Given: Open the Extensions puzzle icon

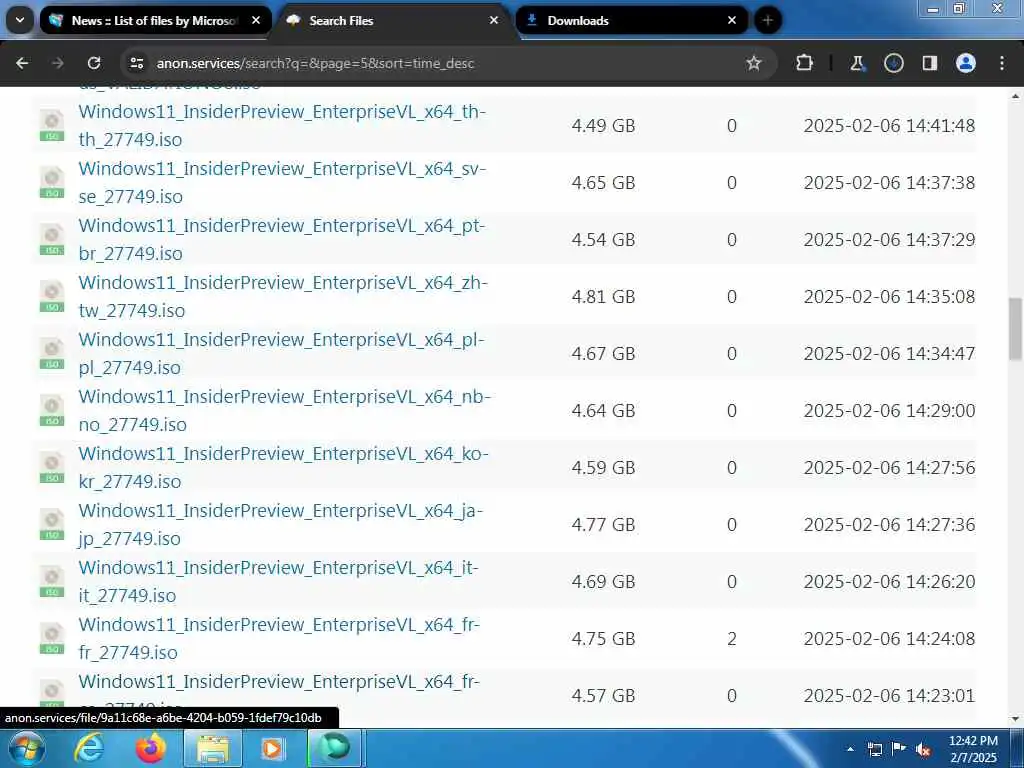Looking at the screenshot, I should pos(805,63).
